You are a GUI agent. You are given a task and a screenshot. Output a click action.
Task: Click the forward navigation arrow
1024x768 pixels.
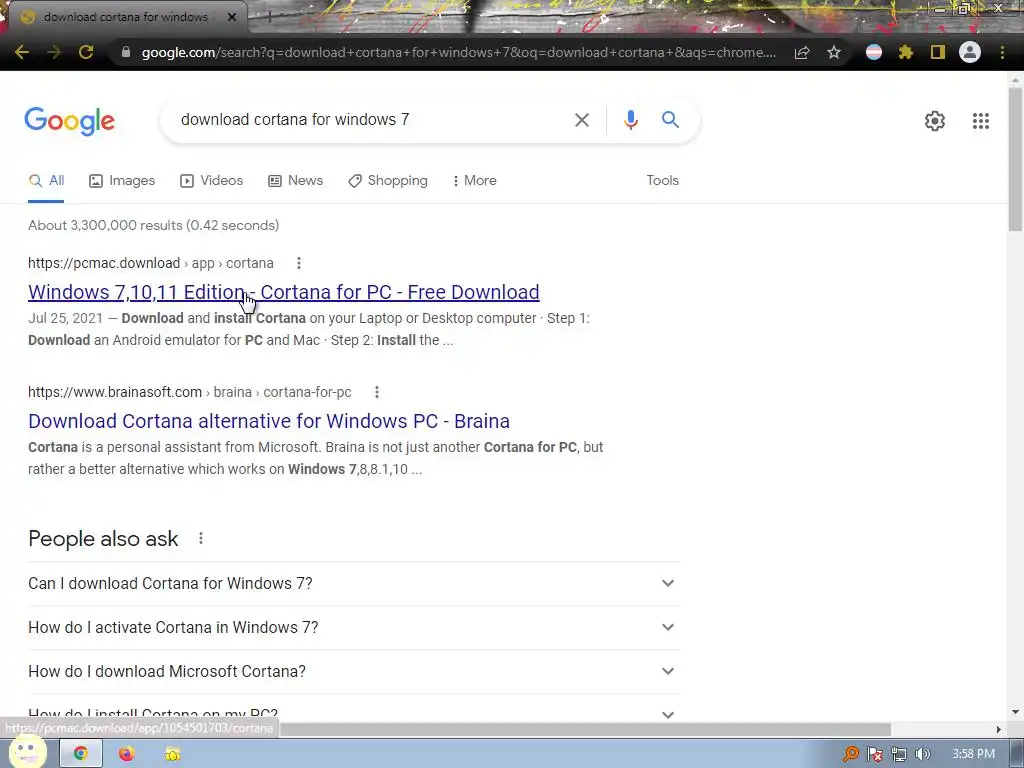tap(54, 52)
